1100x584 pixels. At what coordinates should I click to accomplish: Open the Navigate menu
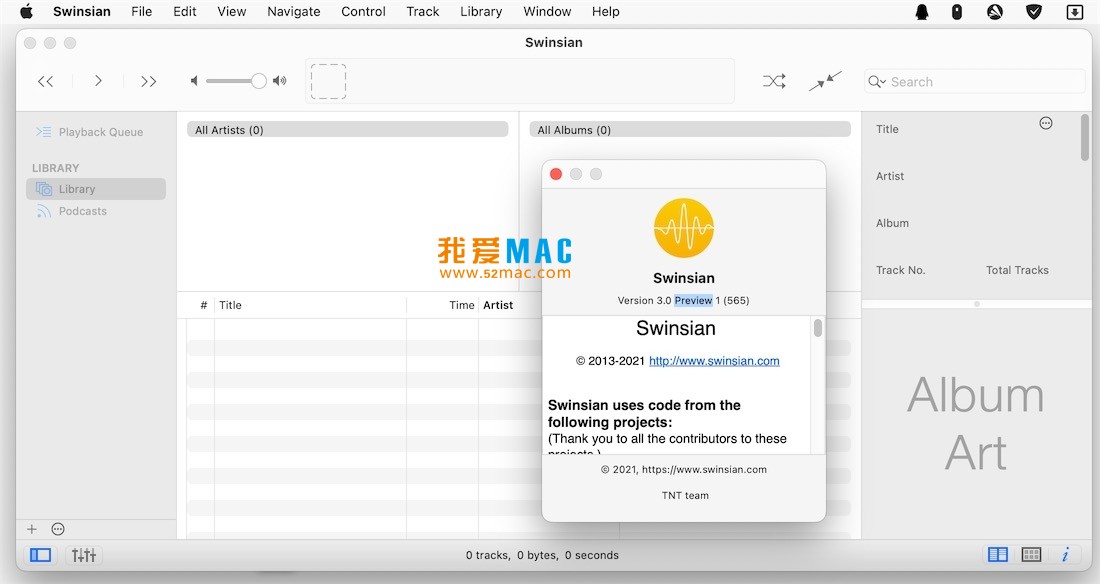[x=294, y=11]
